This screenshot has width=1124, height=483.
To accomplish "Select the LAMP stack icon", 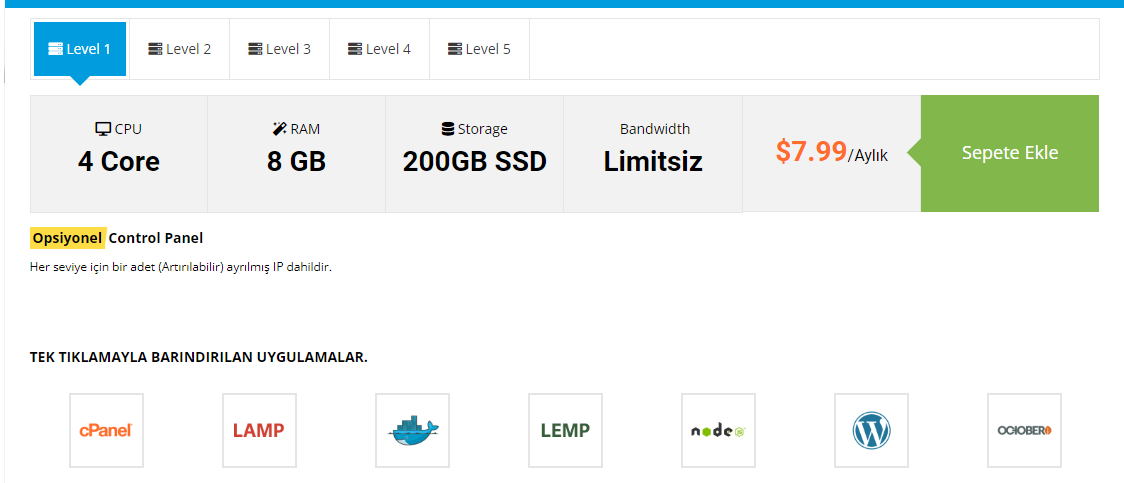I will coord(259,431).
